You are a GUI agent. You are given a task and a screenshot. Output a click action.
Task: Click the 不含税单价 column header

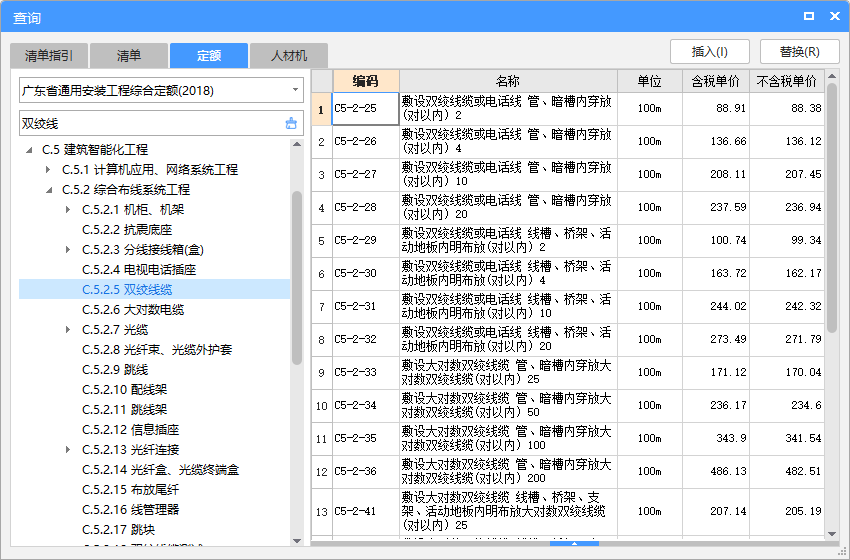pos(787,81)
